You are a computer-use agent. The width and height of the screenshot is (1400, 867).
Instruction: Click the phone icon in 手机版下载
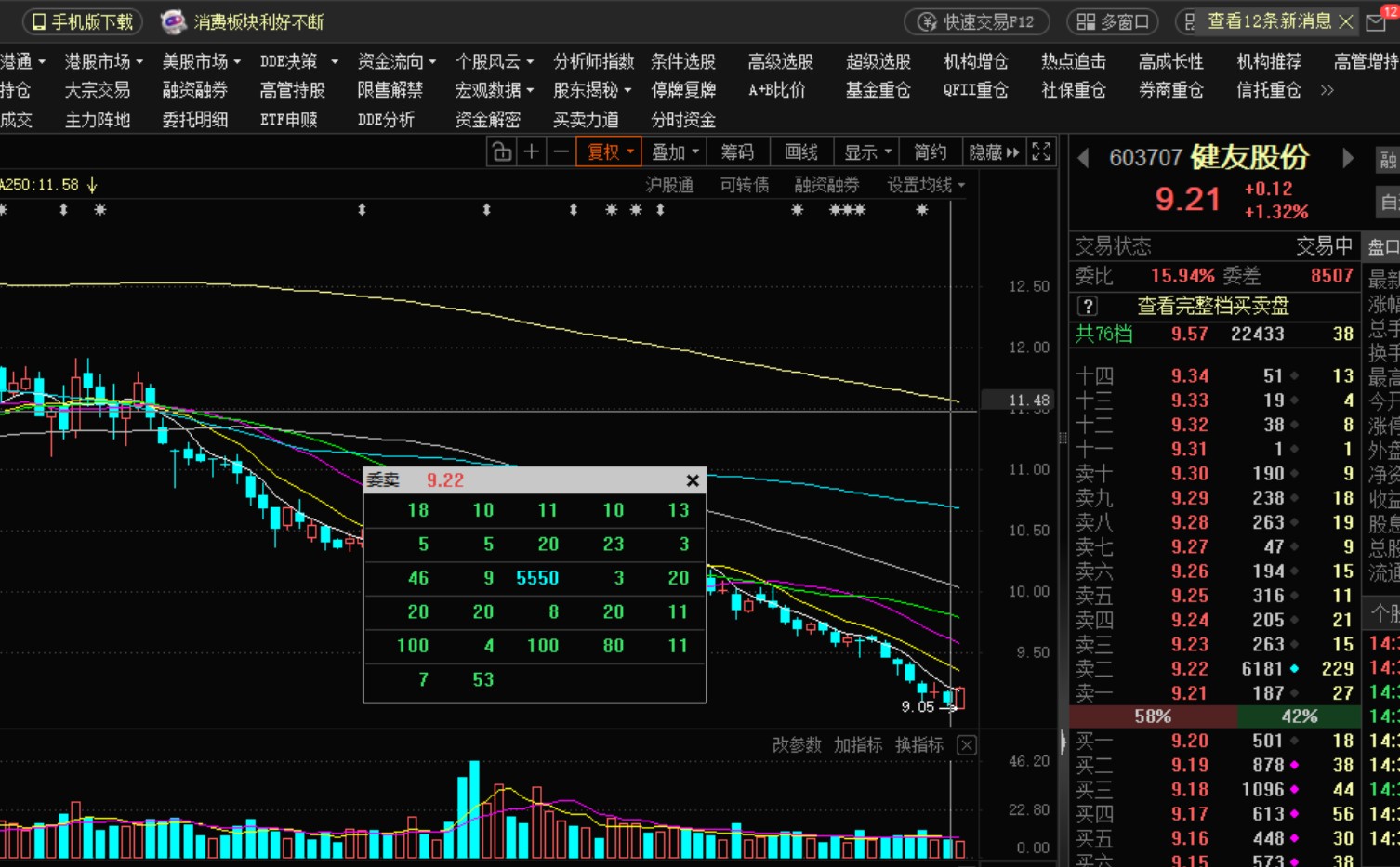pyautogui.click(x=39, y=21)
